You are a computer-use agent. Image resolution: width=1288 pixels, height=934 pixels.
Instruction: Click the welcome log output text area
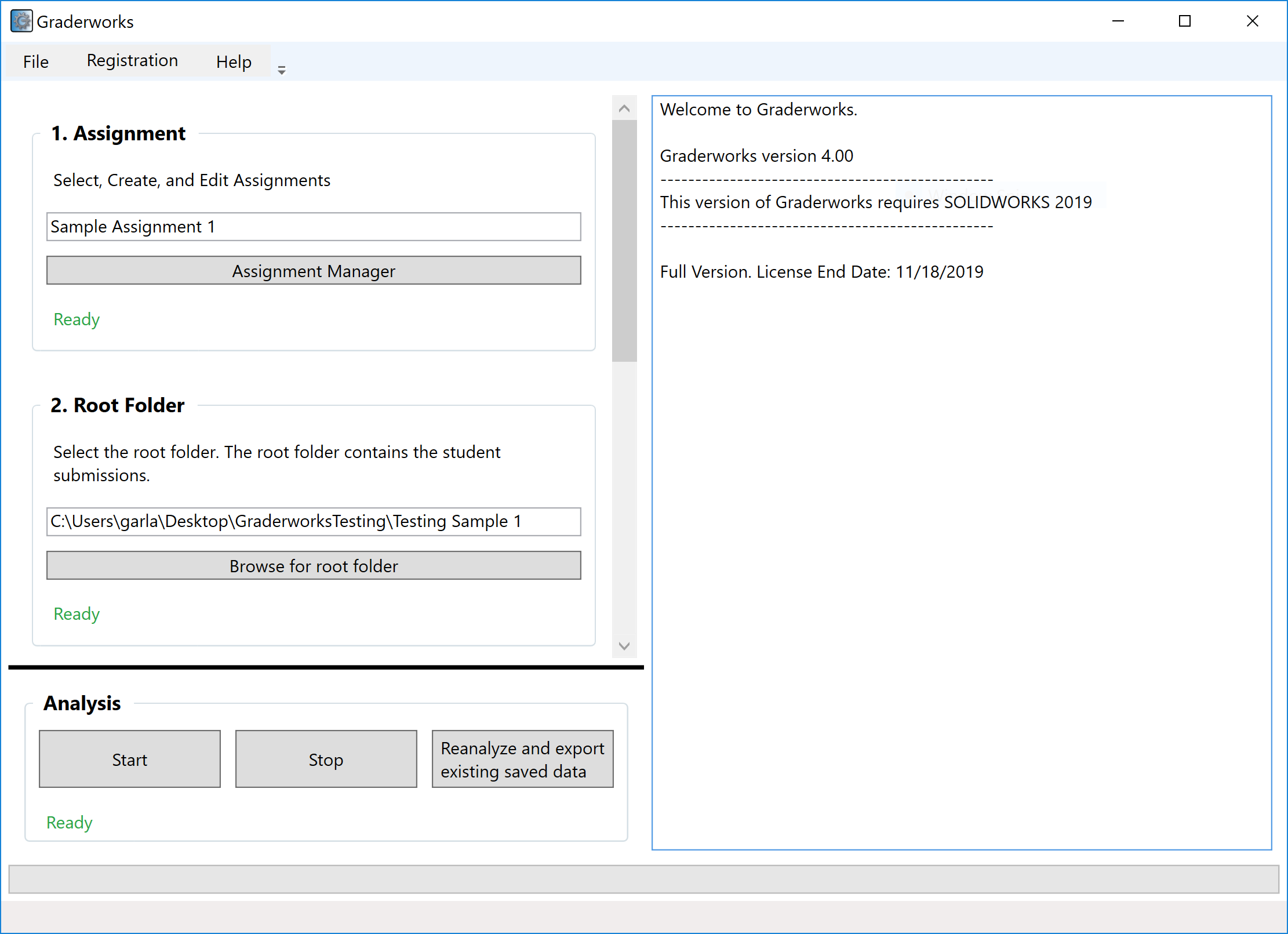pos(962,473)
